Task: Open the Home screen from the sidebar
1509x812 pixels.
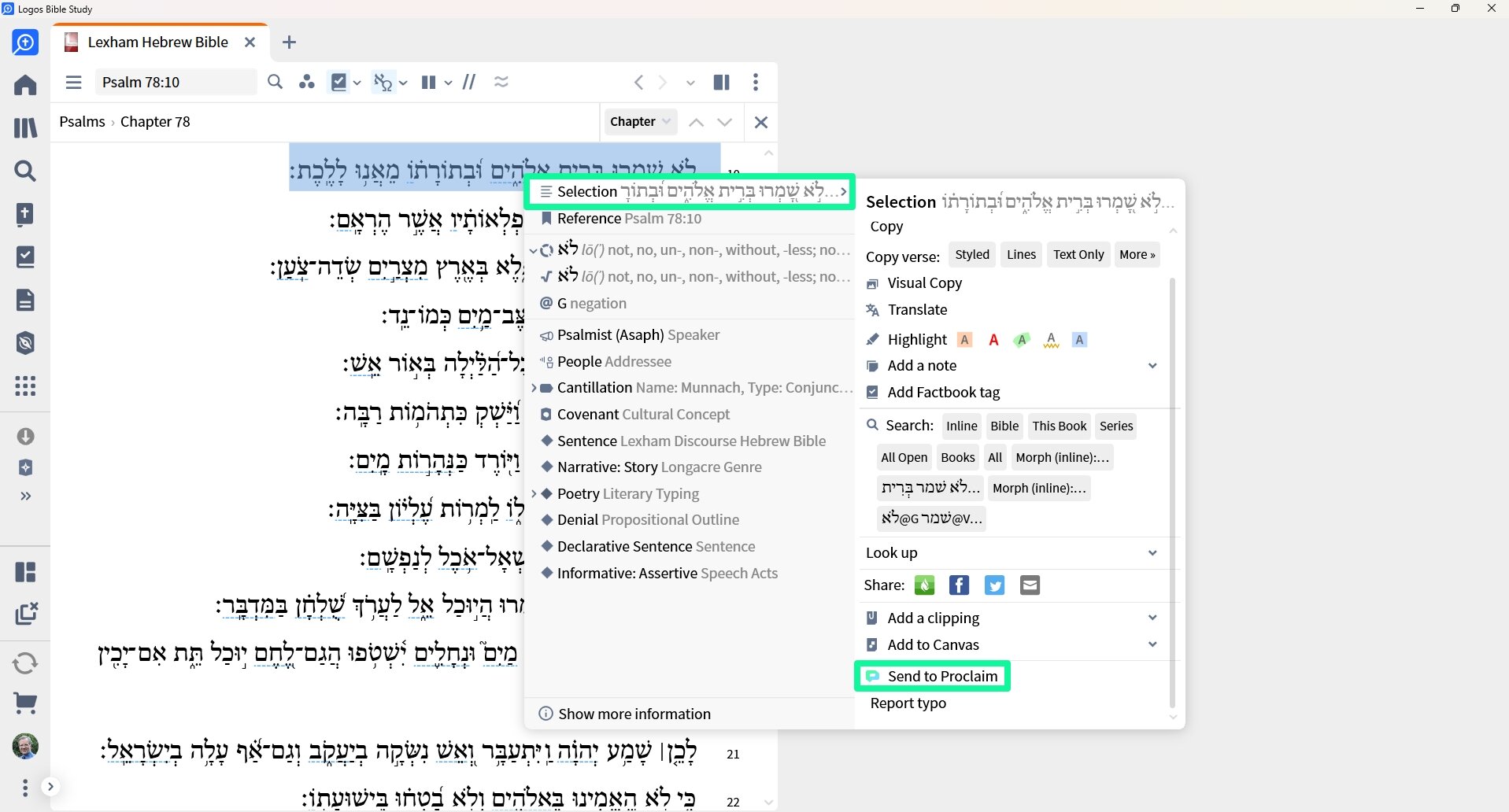Action: pos(25,84)
